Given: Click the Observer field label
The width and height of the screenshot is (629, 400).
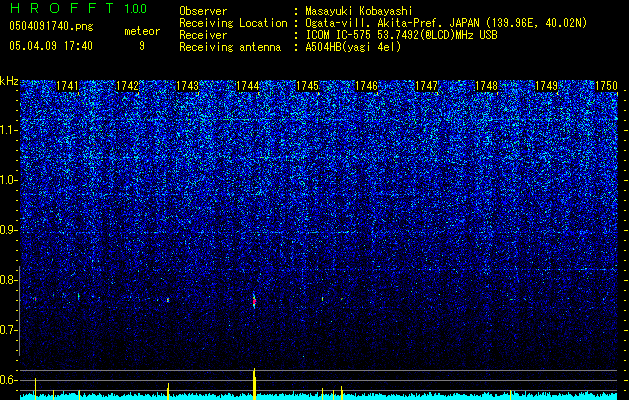Looking at the screenshot, I should (203, 11).
